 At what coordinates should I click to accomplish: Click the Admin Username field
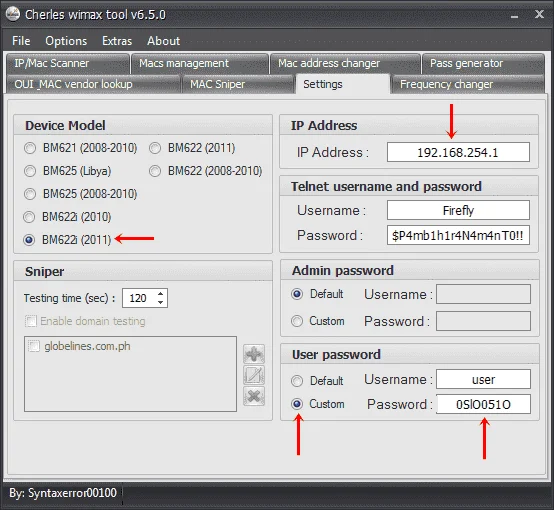(x=483, y=294)
